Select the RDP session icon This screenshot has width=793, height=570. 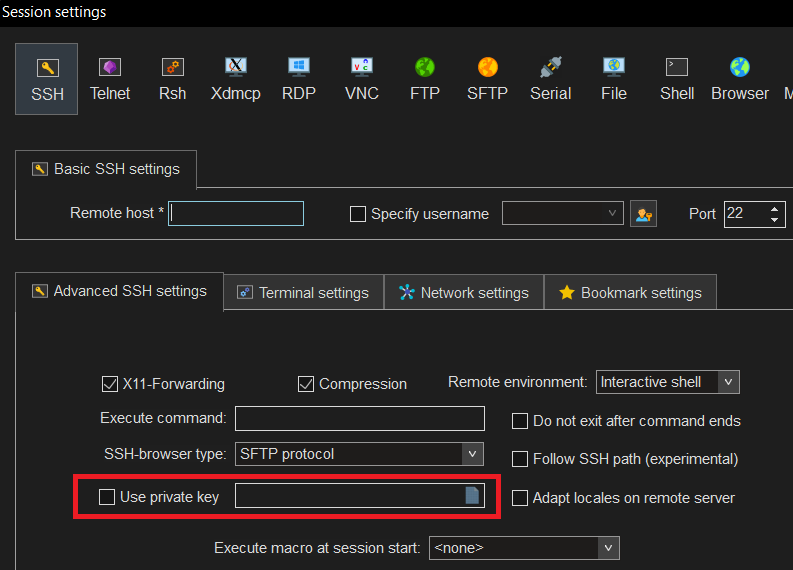point(298,78)
